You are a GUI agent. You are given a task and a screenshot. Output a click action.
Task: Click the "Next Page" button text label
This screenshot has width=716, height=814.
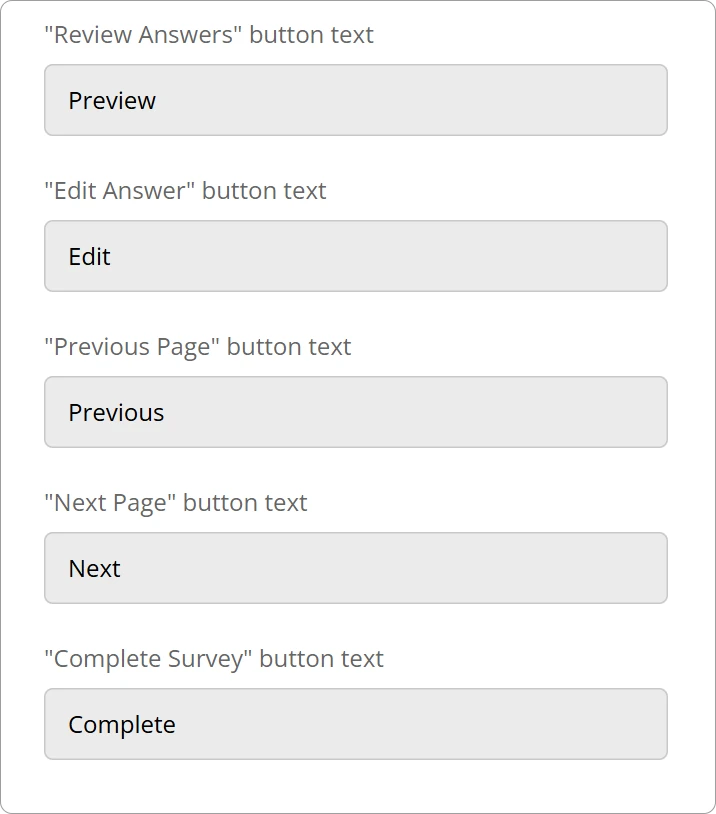pyautogui.click(x=176, y=503)
